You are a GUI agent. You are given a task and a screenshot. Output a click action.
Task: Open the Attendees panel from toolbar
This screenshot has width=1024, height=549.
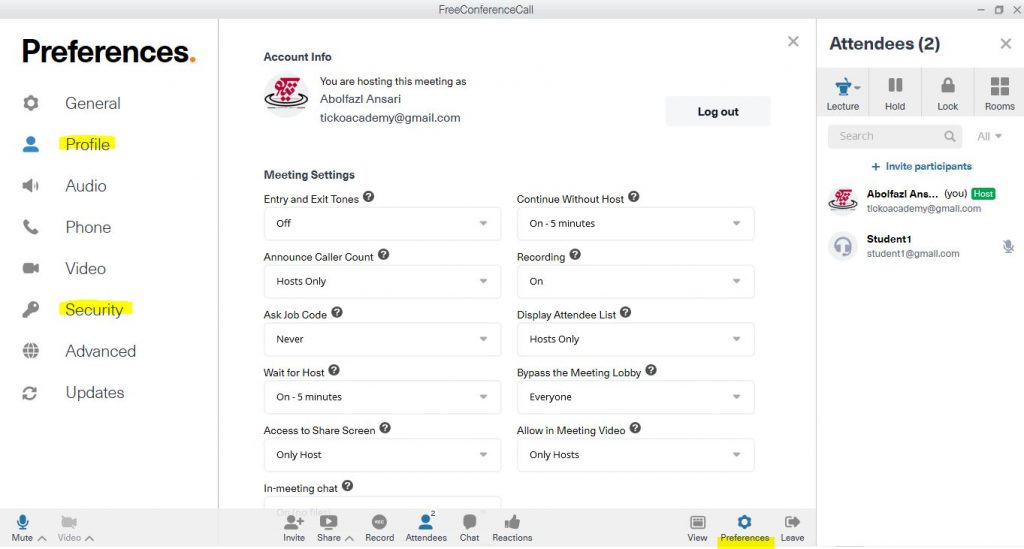coord(426,527)
